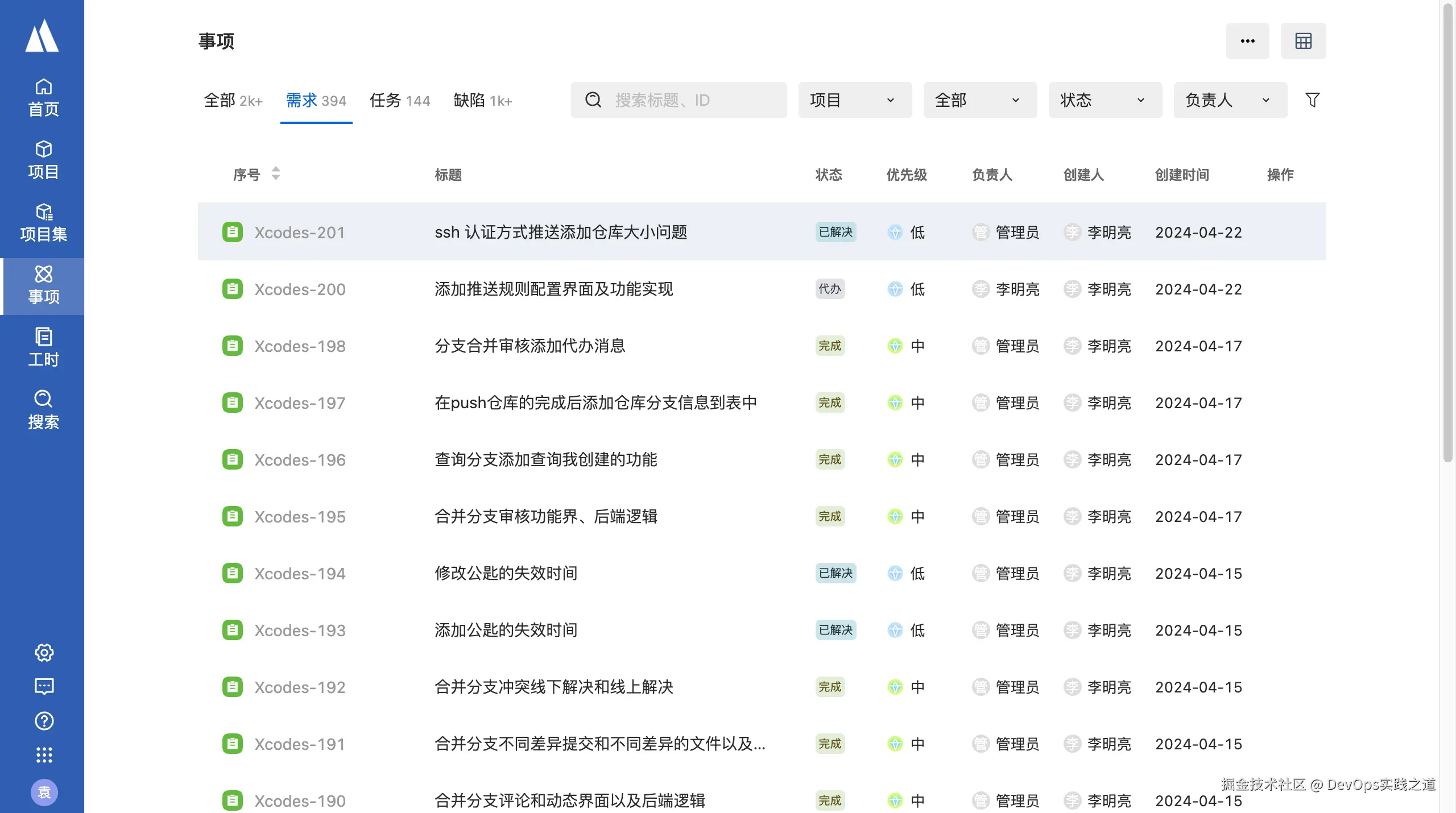
Task: Toggle sort on 序号 column
Action: (275, 174)
